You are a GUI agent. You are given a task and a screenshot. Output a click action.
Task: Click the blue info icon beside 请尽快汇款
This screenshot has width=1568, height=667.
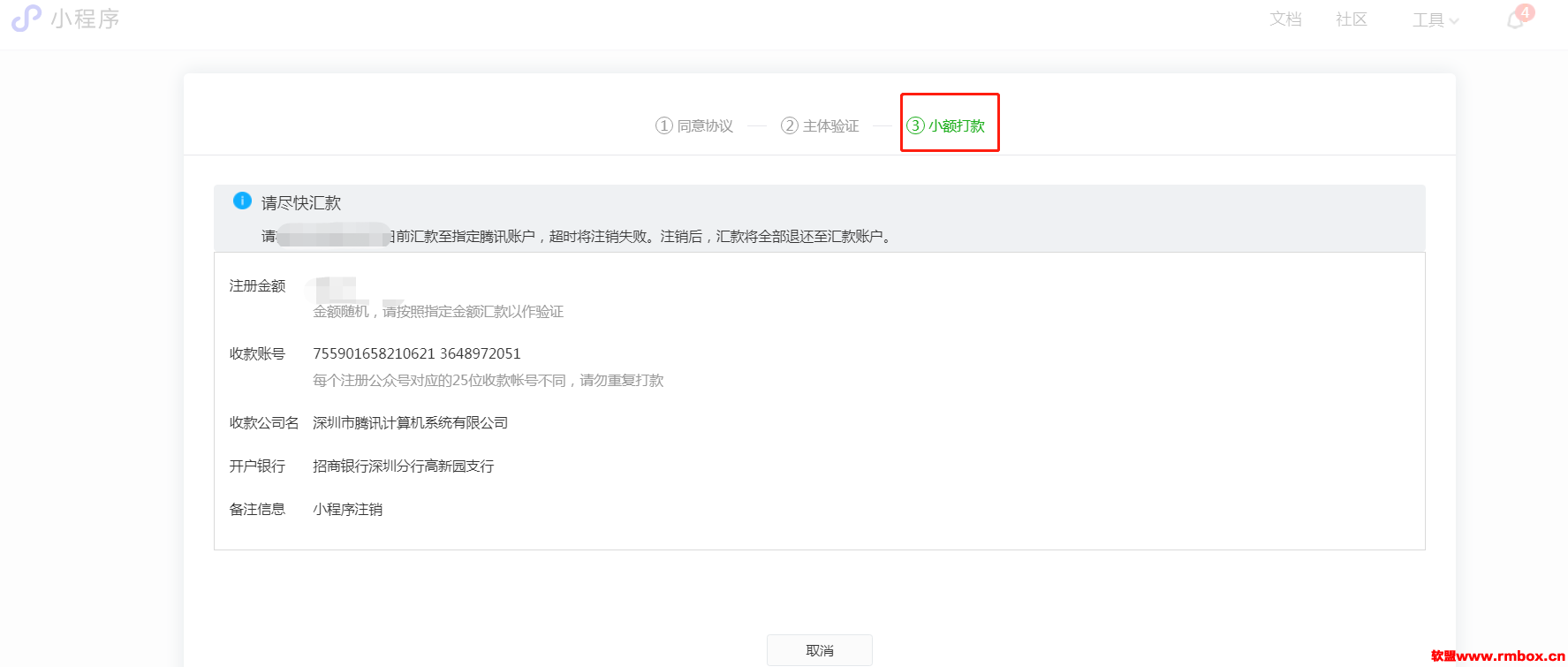[x=242, y=201]
